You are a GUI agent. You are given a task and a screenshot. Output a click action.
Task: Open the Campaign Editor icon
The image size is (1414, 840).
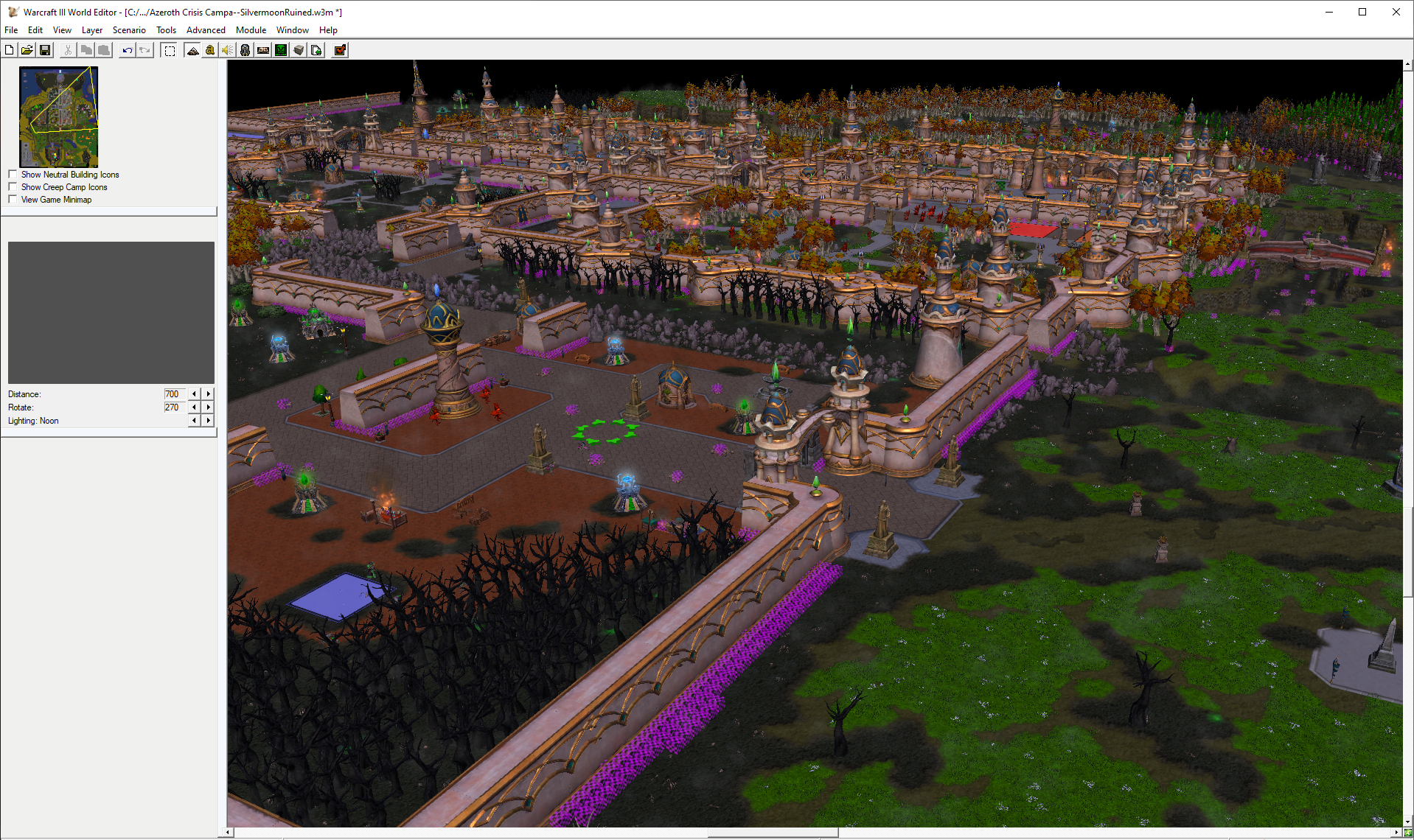coord(263,50)
